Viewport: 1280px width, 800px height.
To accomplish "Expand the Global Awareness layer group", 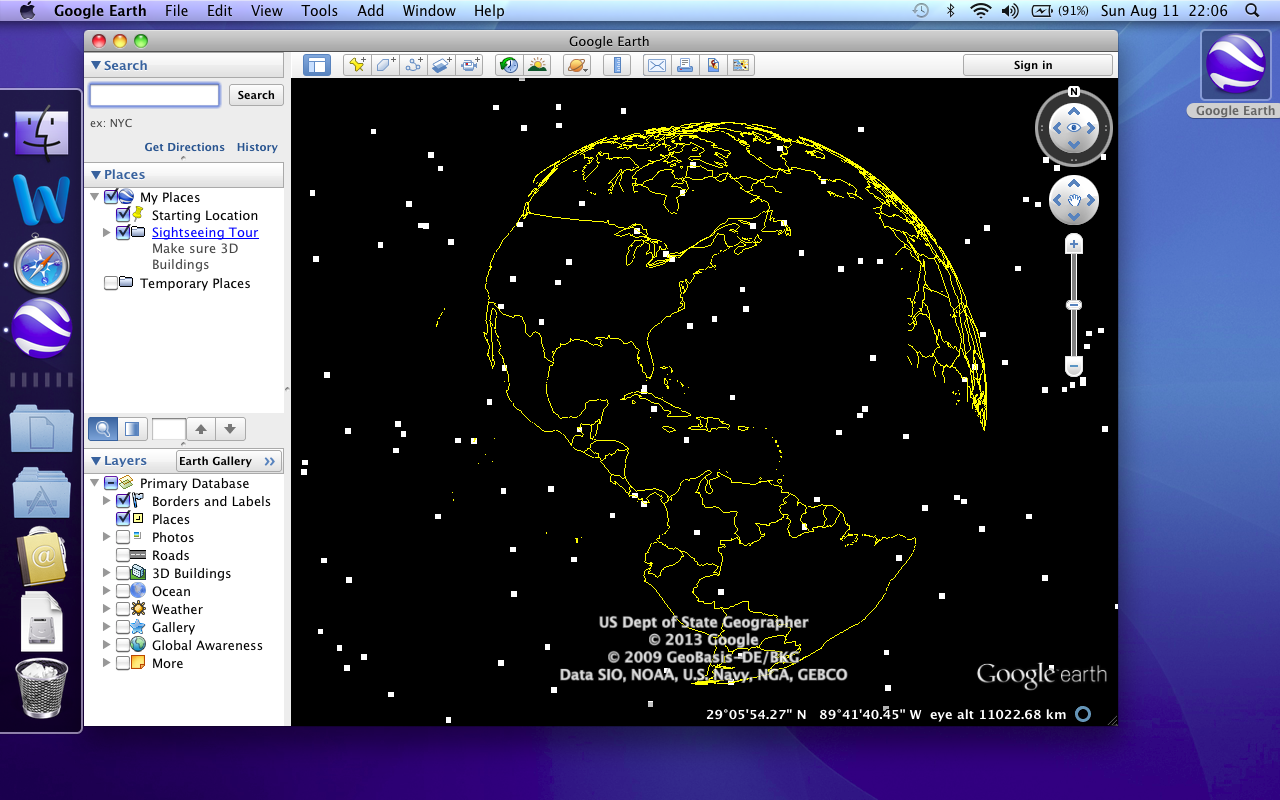I will tap(107, 645).
